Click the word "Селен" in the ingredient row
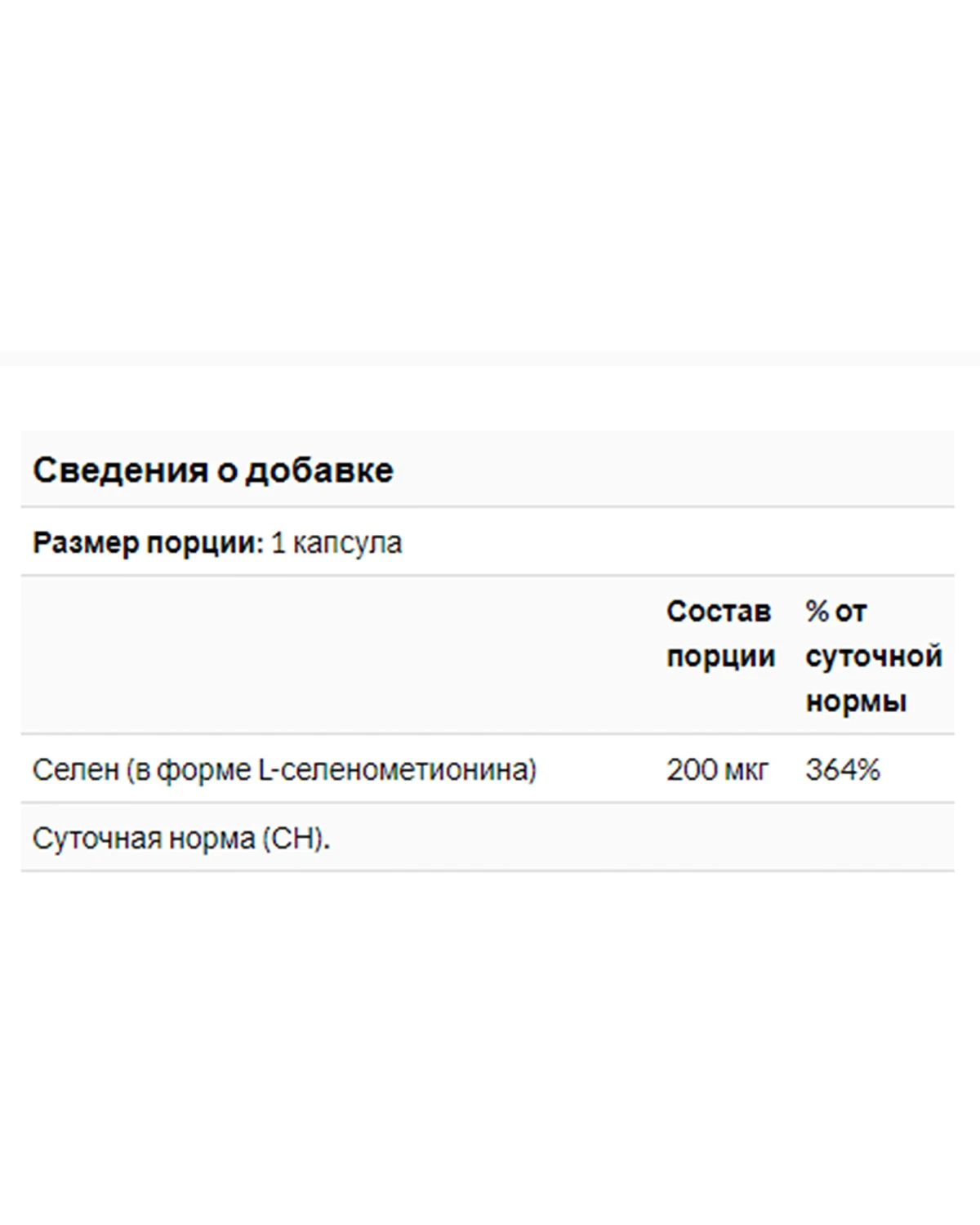The width and height of the screenshot is (980, 1225). pos(75,770)
